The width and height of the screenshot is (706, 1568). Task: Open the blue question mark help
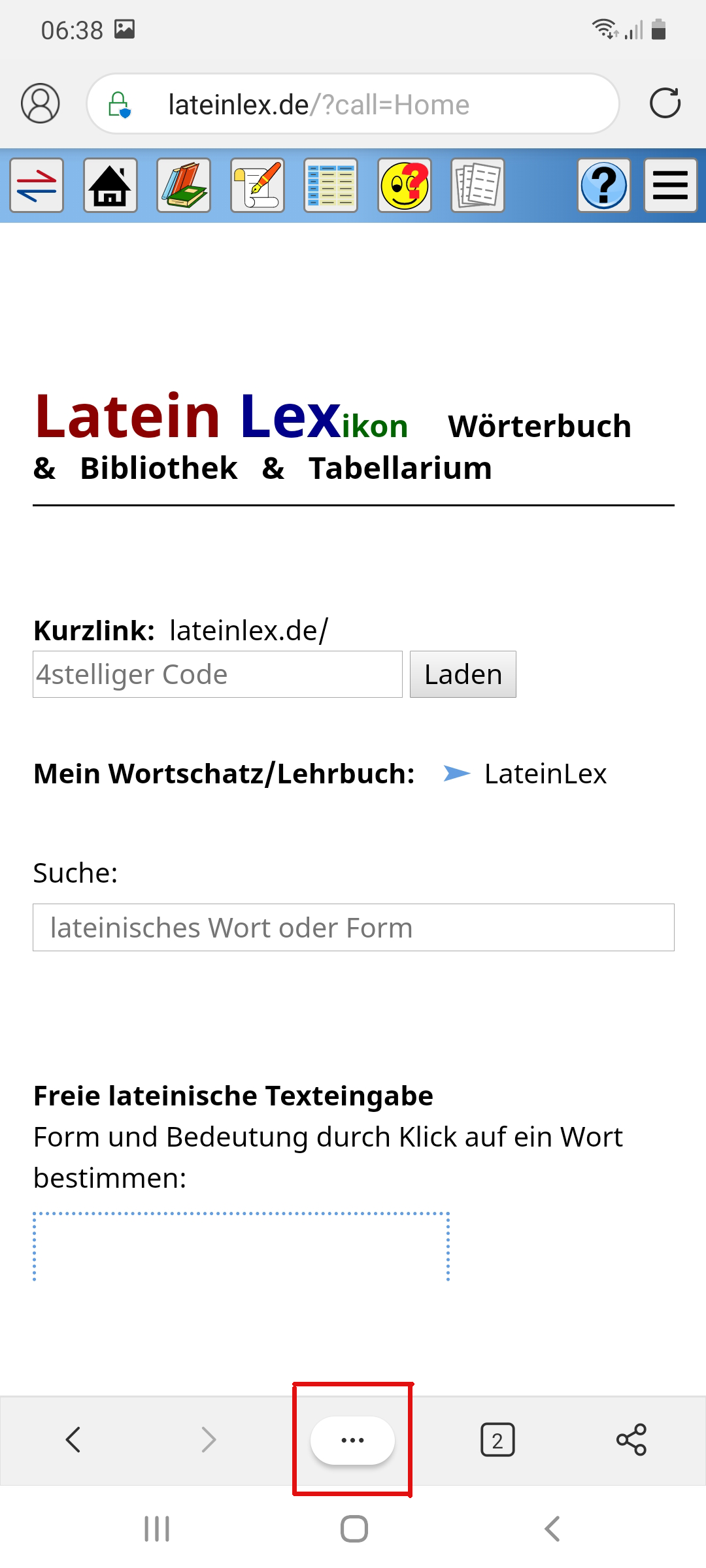[x=604, y=186]
